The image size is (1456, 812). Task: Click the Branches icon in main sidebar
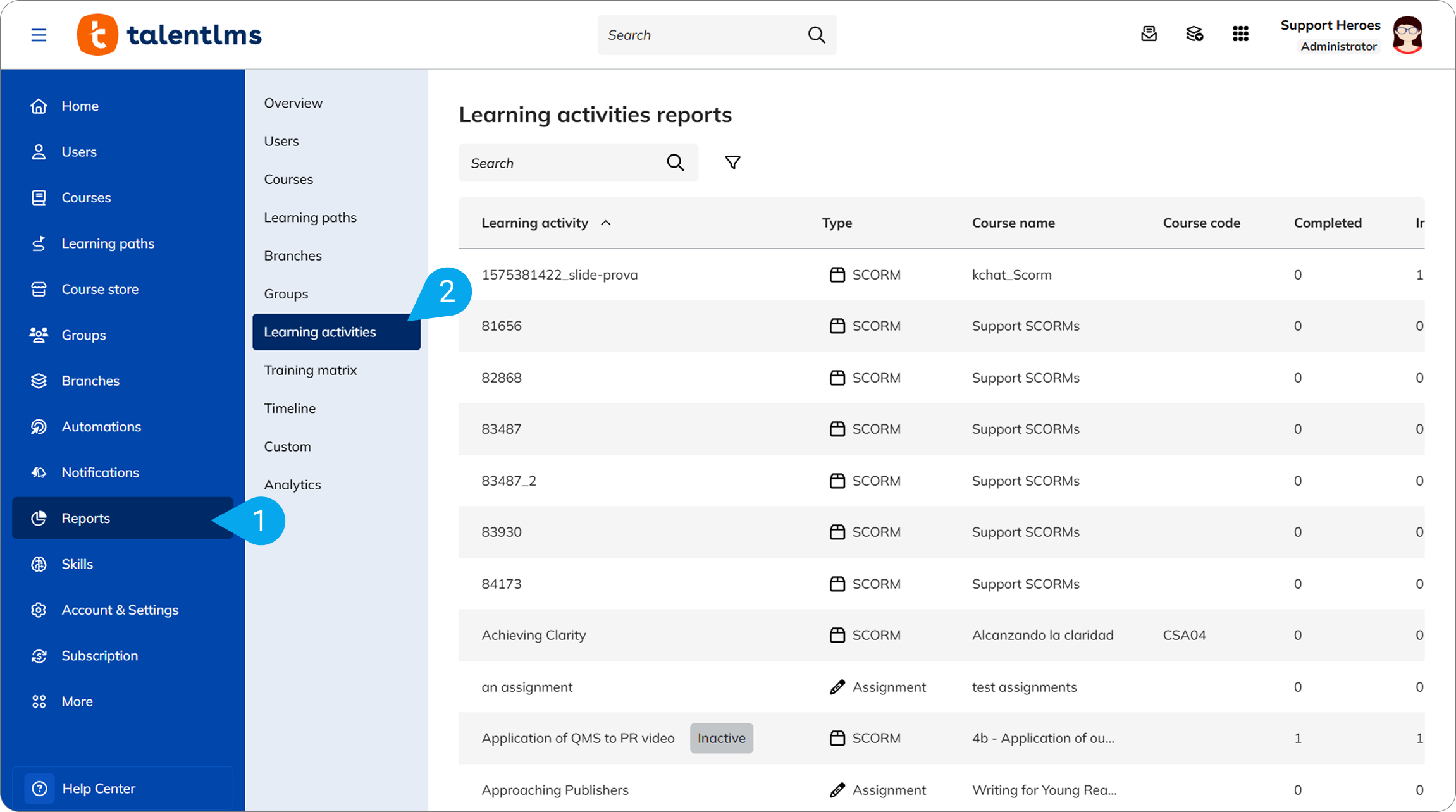coord(39,381)
